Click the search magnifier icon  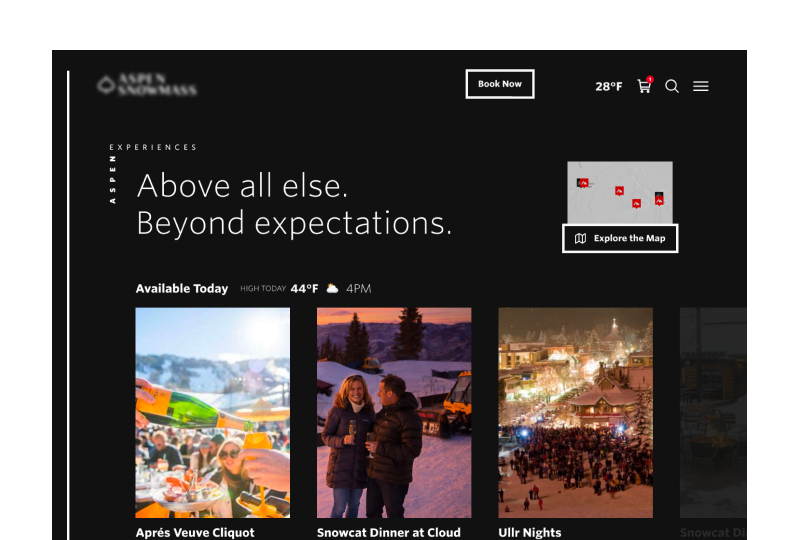pos(672,86)
